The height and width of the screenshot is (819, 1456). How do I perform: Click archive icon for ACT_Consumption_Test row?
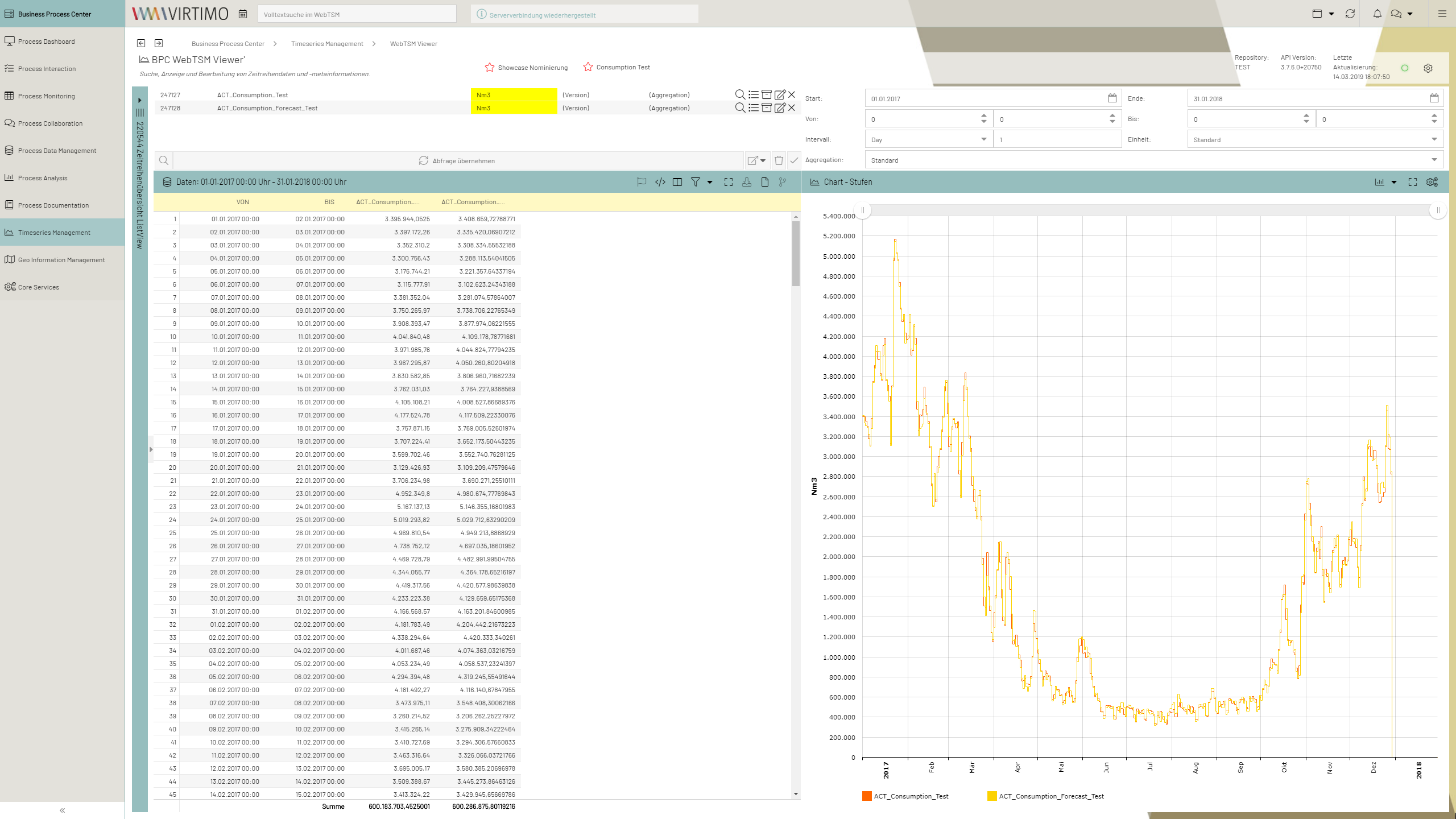[x=766, y=94]
